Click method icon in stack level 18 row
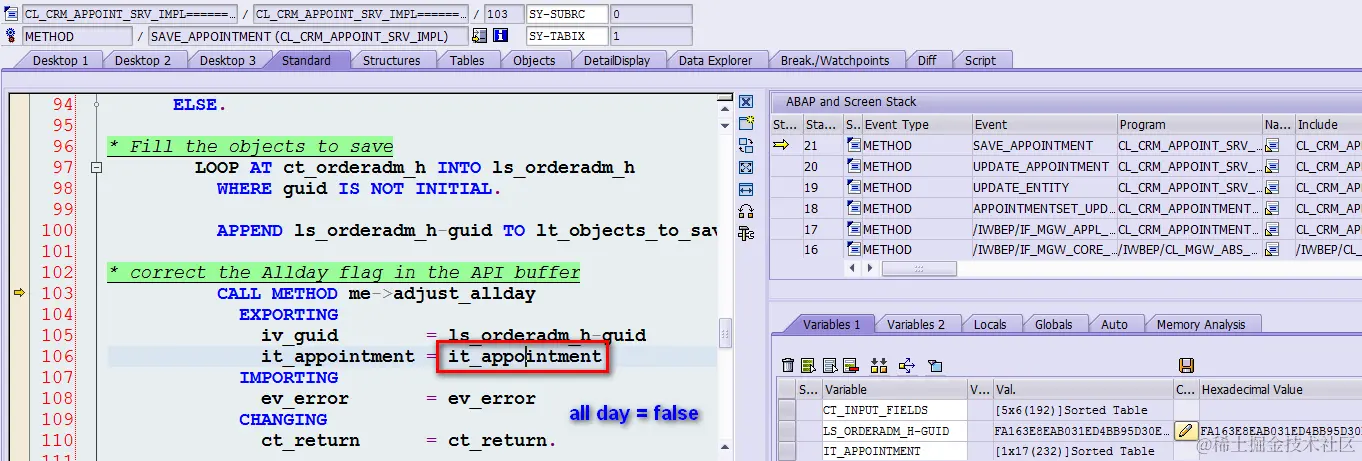This screenshot has height=461, width=1362. [854, 208]
